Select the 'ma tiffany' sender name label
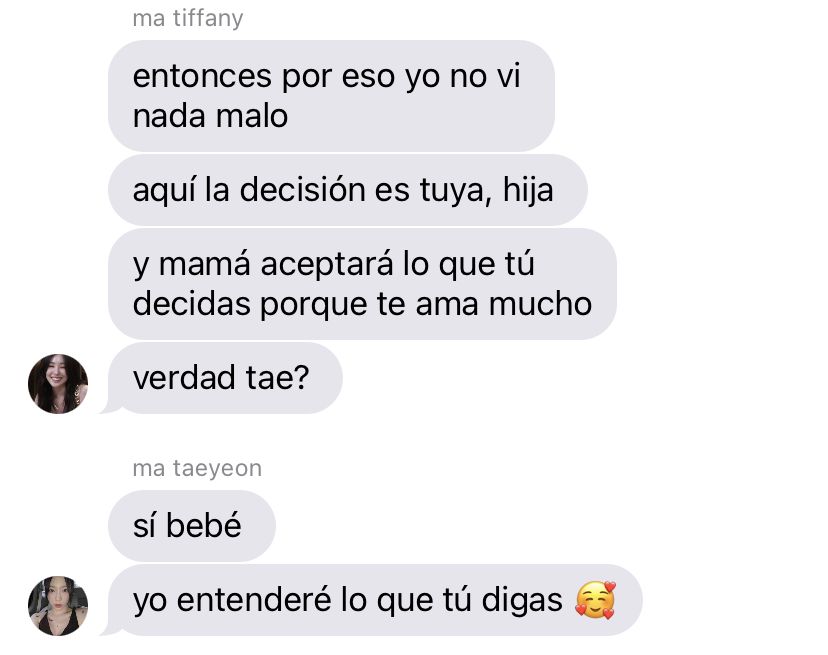 pos(188,18)
